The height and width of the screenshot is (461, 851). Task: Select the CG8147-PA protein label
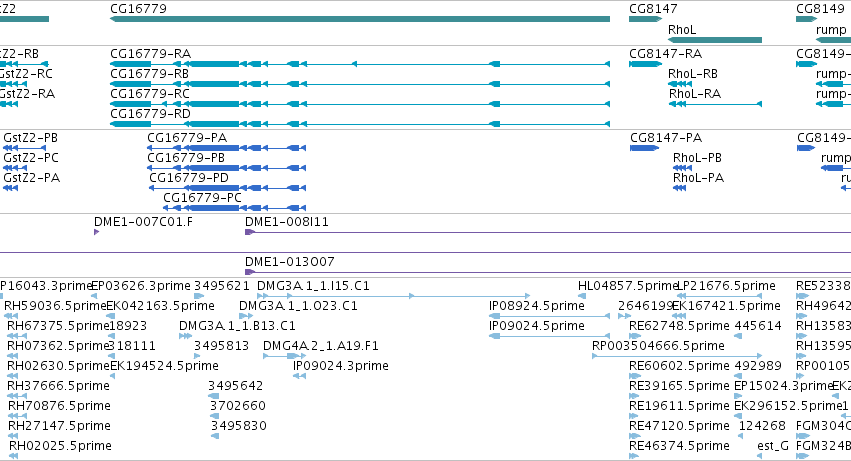(666, 138)
